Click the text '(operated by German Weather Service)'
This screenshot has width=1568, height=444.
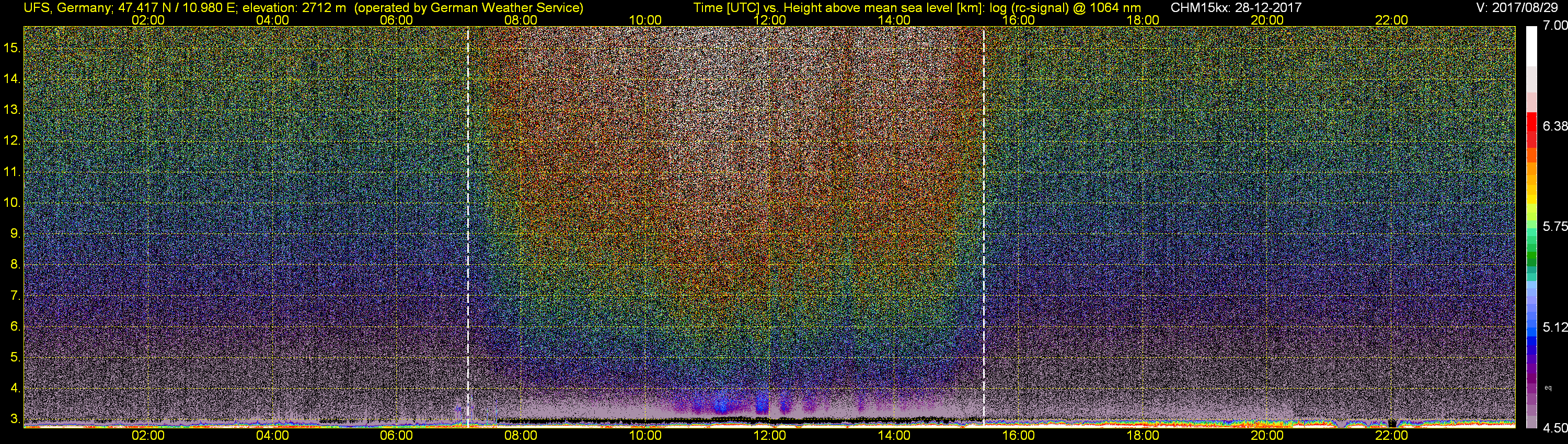(469, 8)
